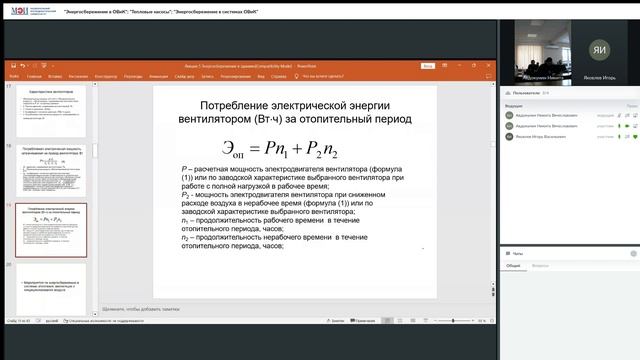This screenshot has height=360, width=640.
Task: Click the webcam video feed tile
Action: pyautogui.click(x=543, y=53)
